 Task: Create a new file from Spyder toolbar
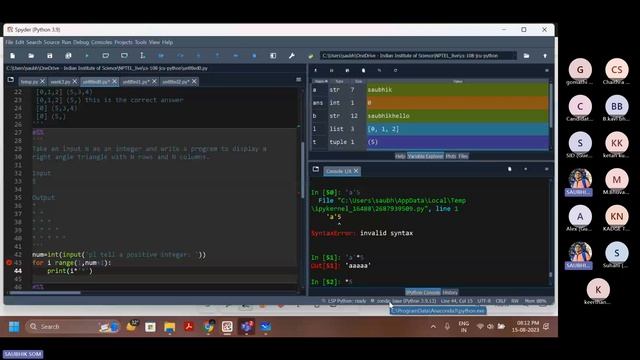[x=13, y=56]
